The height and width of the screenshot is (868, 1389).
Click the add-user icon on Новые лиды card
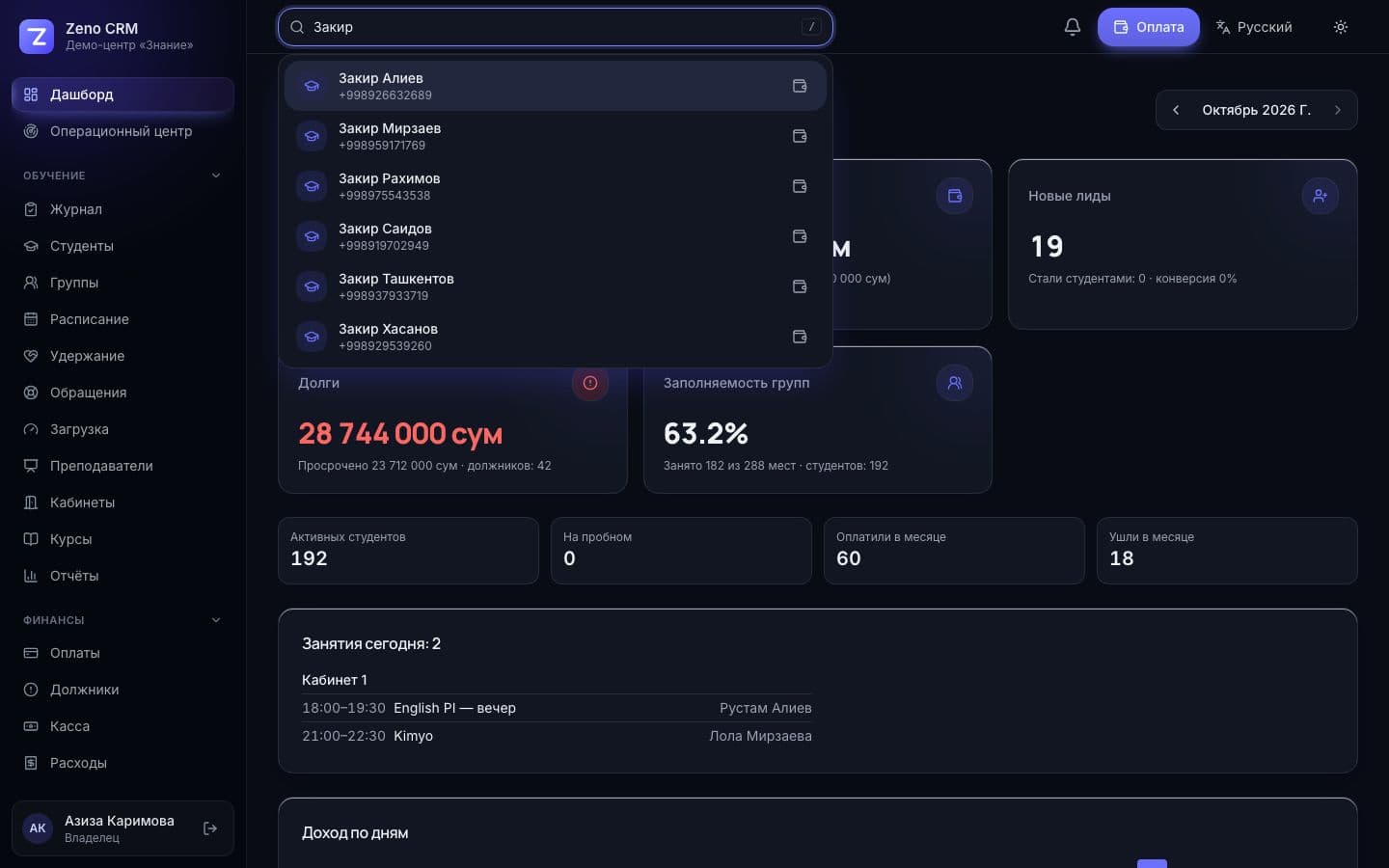(1321, 196)
